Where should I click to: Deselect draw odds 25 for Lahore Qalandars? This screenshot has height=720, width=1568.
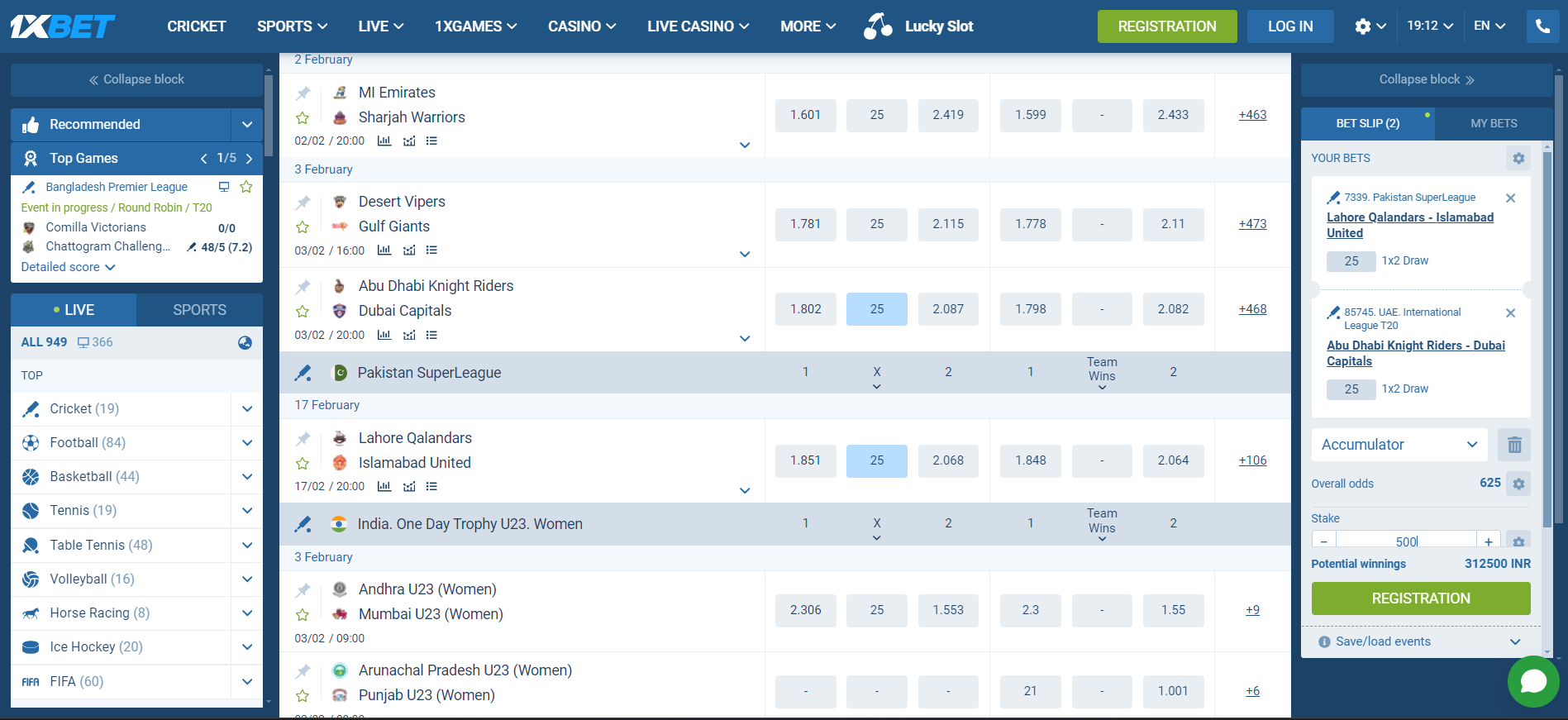point(876,460)
